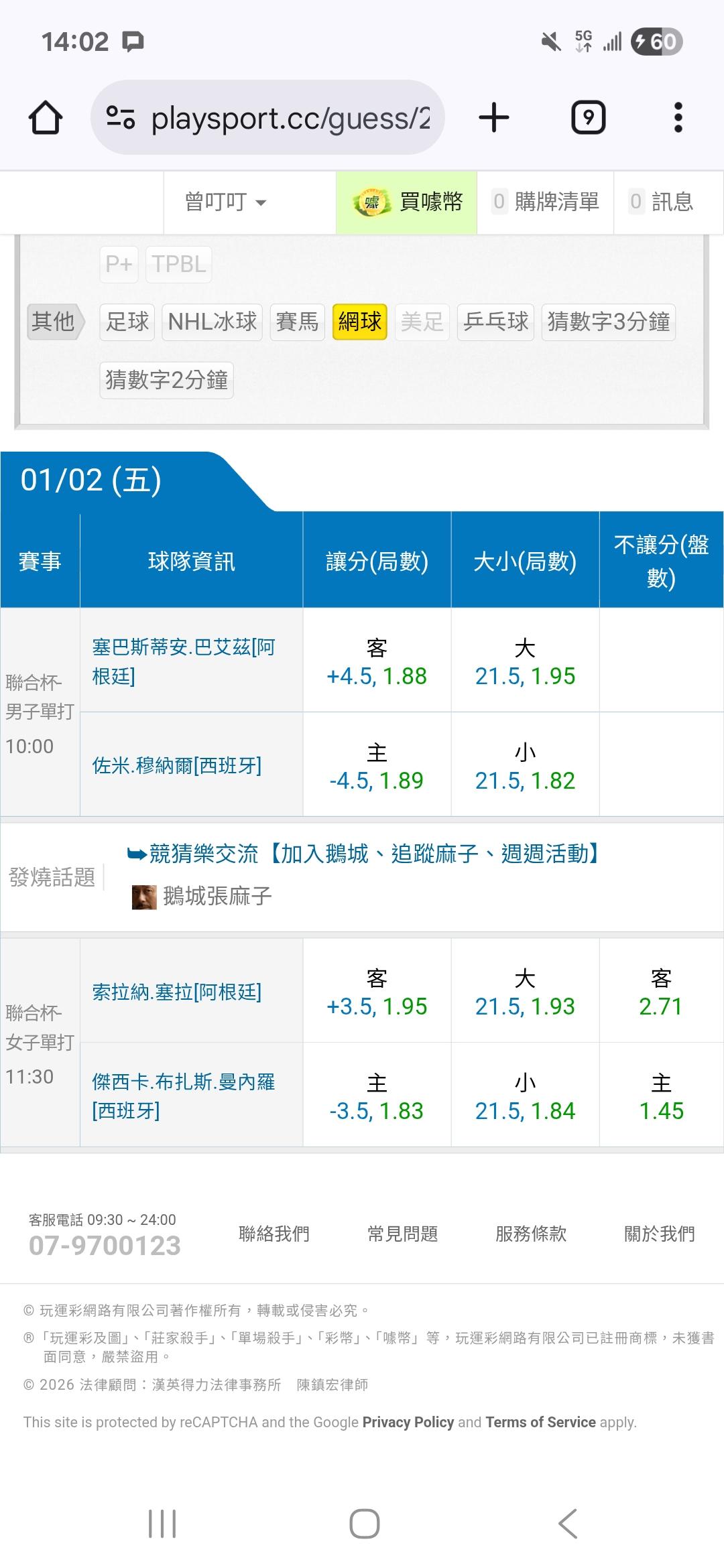Select the 乒乓球 category
Screen dimensions: 724x1568
pos(495,322)
